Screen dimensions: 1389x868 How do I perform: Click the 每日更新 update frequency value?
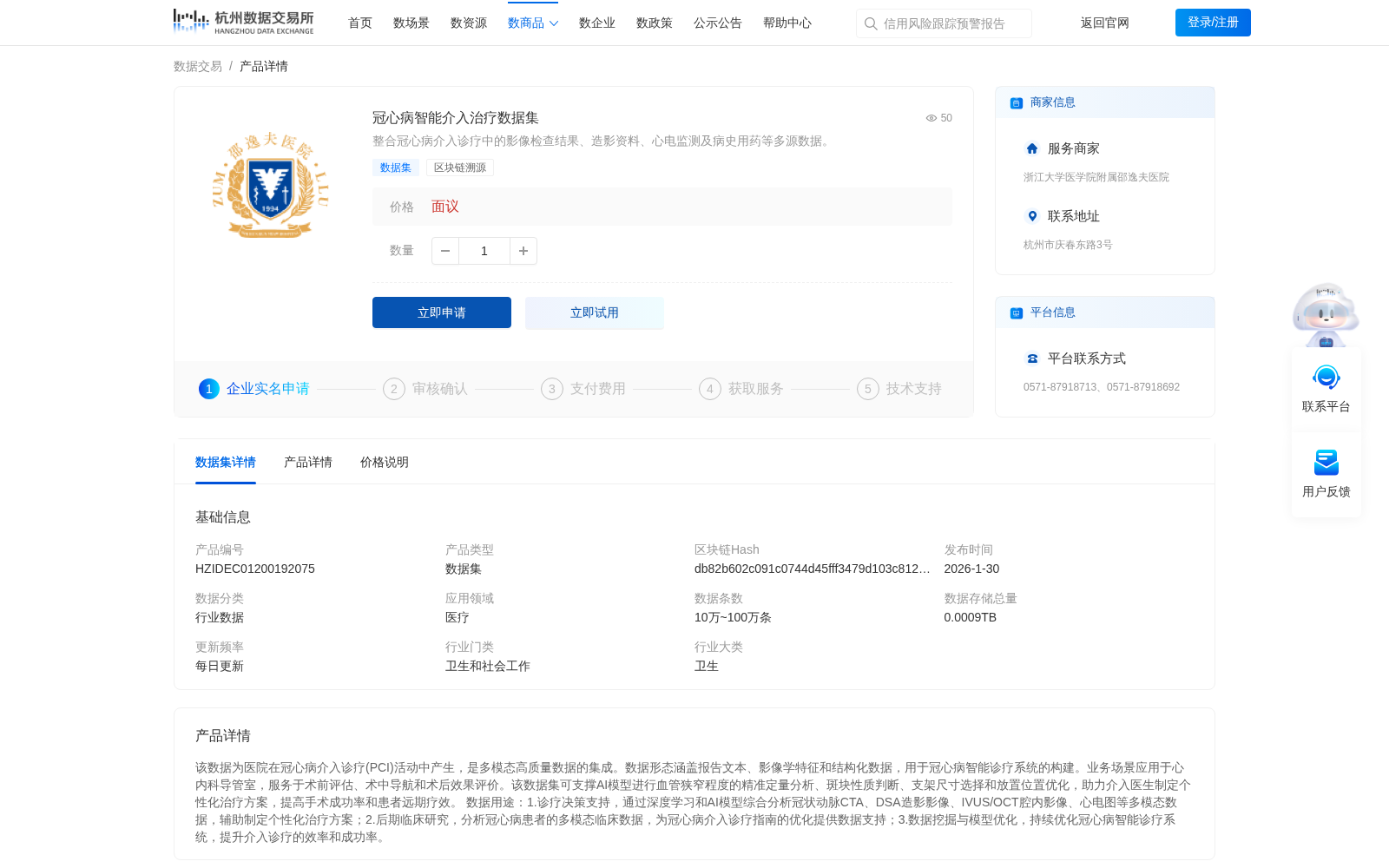point(220,666)
